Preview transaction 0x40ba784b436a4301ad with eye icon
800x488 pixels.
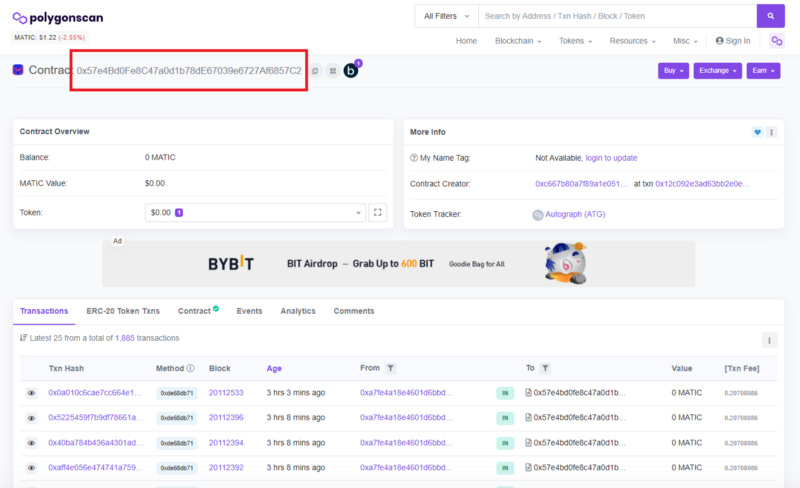pos(31,443)
